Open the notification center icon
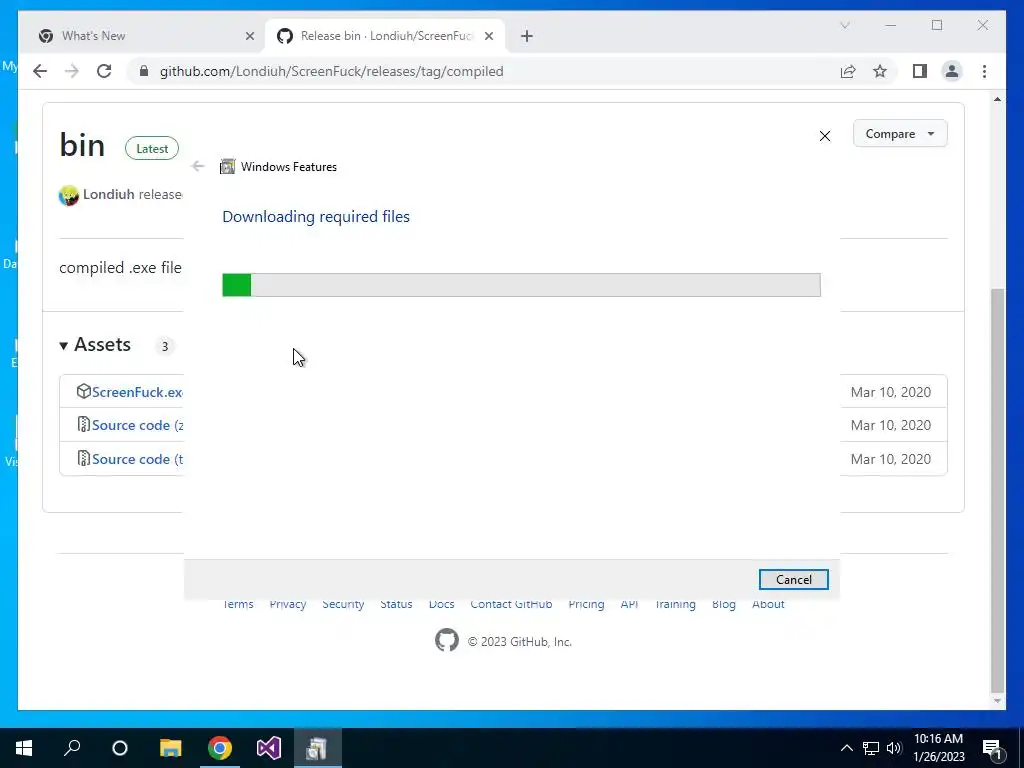 coord(992,748)
